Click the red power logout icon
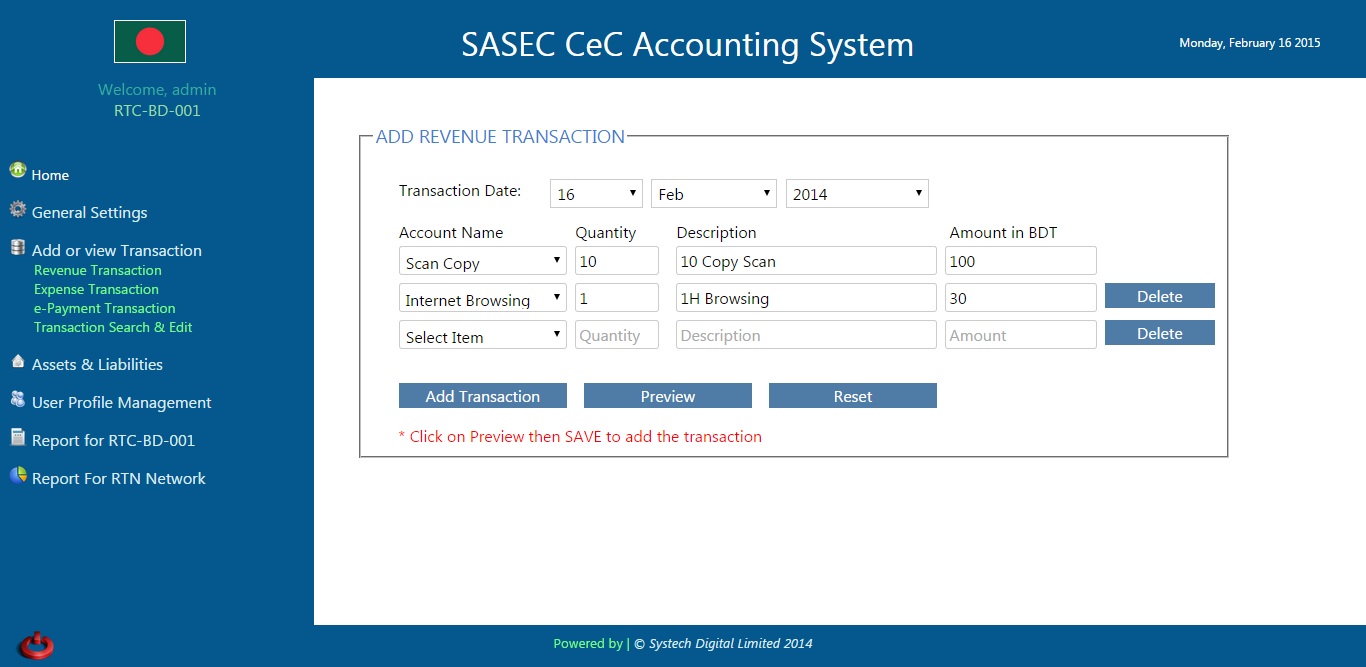The height and width of the screenshot is (667, 1366). tap(36, 645)
